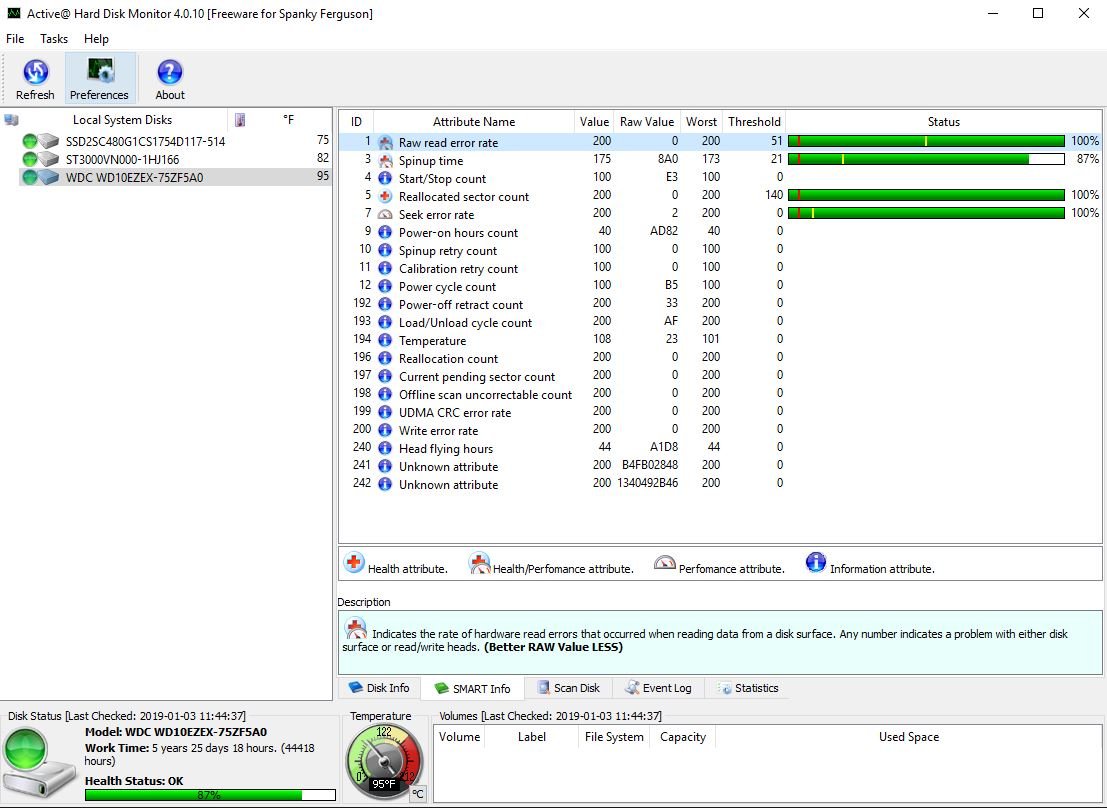This screenshot has width=1107, height=808.
Task: Click the About help icon
Action: pyautogui.click(x=170, y=73)
